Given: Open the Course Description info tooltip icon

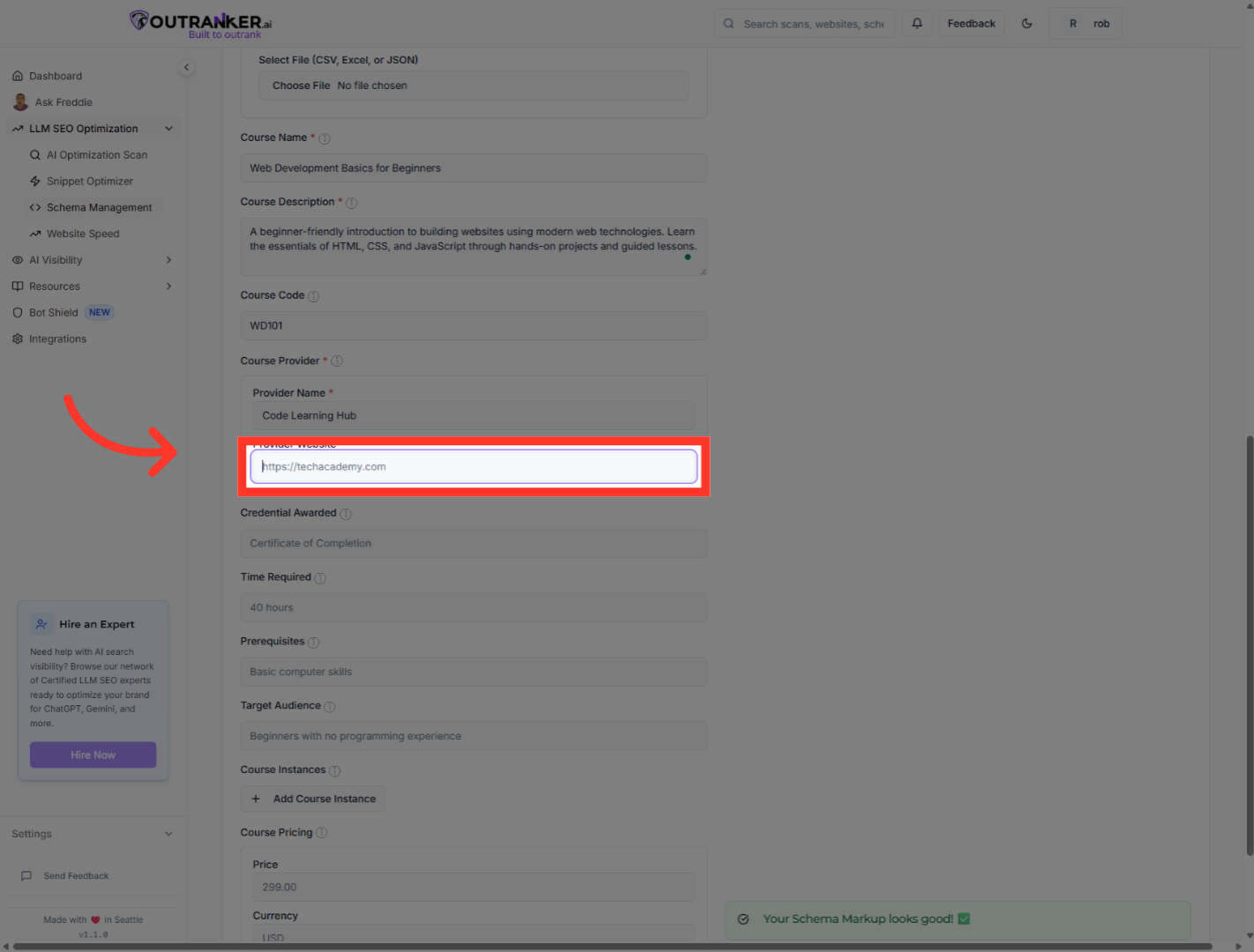Looking at the screenshot, I should click(x=351, y=203).
